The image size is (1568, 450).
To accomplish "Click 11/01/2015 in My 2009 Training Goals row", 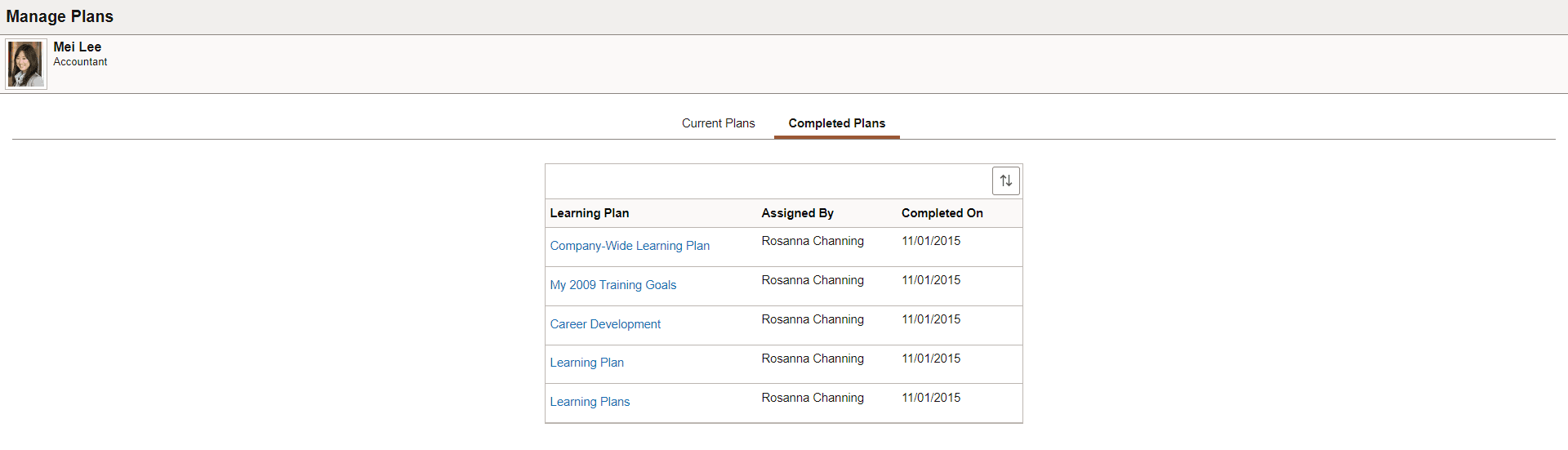I will click(931, 280).
